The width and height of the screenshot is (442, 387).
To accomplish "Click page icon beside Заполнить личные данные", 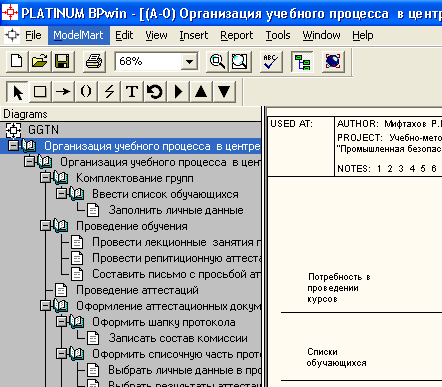I will (93, 210).
